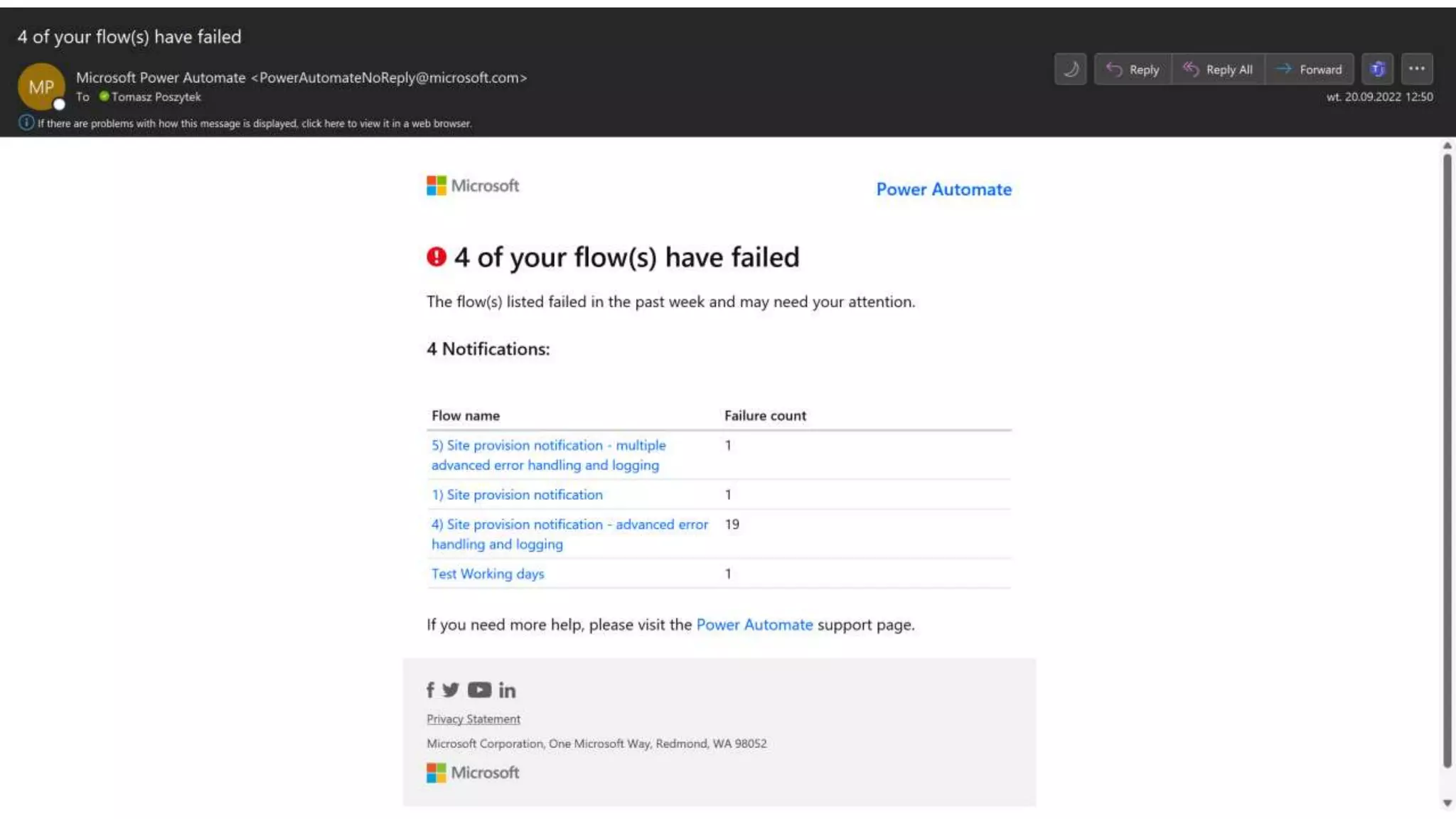Open the "1) Site provision notification" flow
1456x819 pixels.
517,495
